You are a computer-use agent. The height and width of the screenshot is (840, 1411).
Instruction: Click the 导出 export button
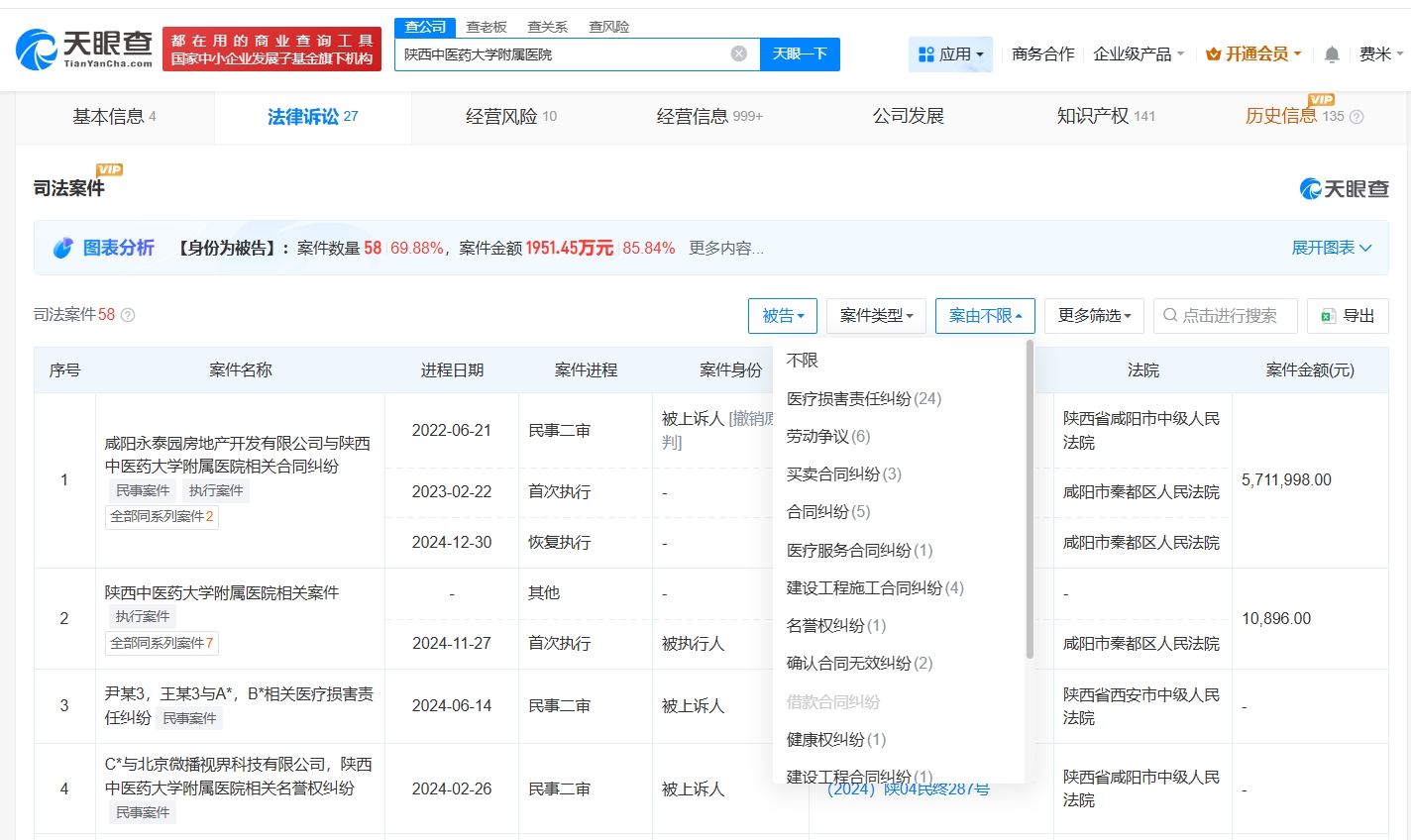(x=1347, y=316)
